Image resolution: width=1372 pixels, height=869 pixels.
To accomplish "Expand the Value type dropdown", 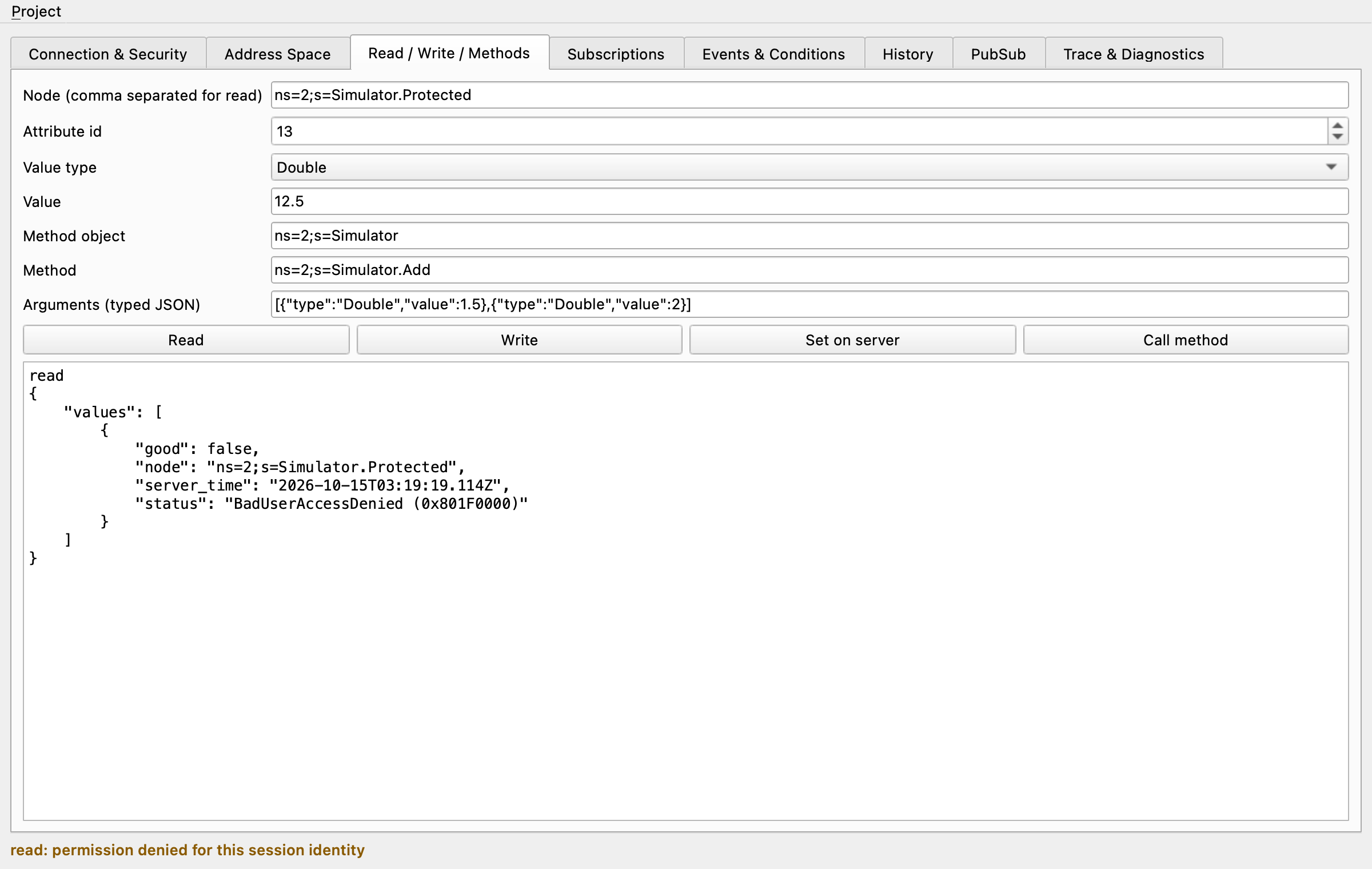I will tap(809, 167).
